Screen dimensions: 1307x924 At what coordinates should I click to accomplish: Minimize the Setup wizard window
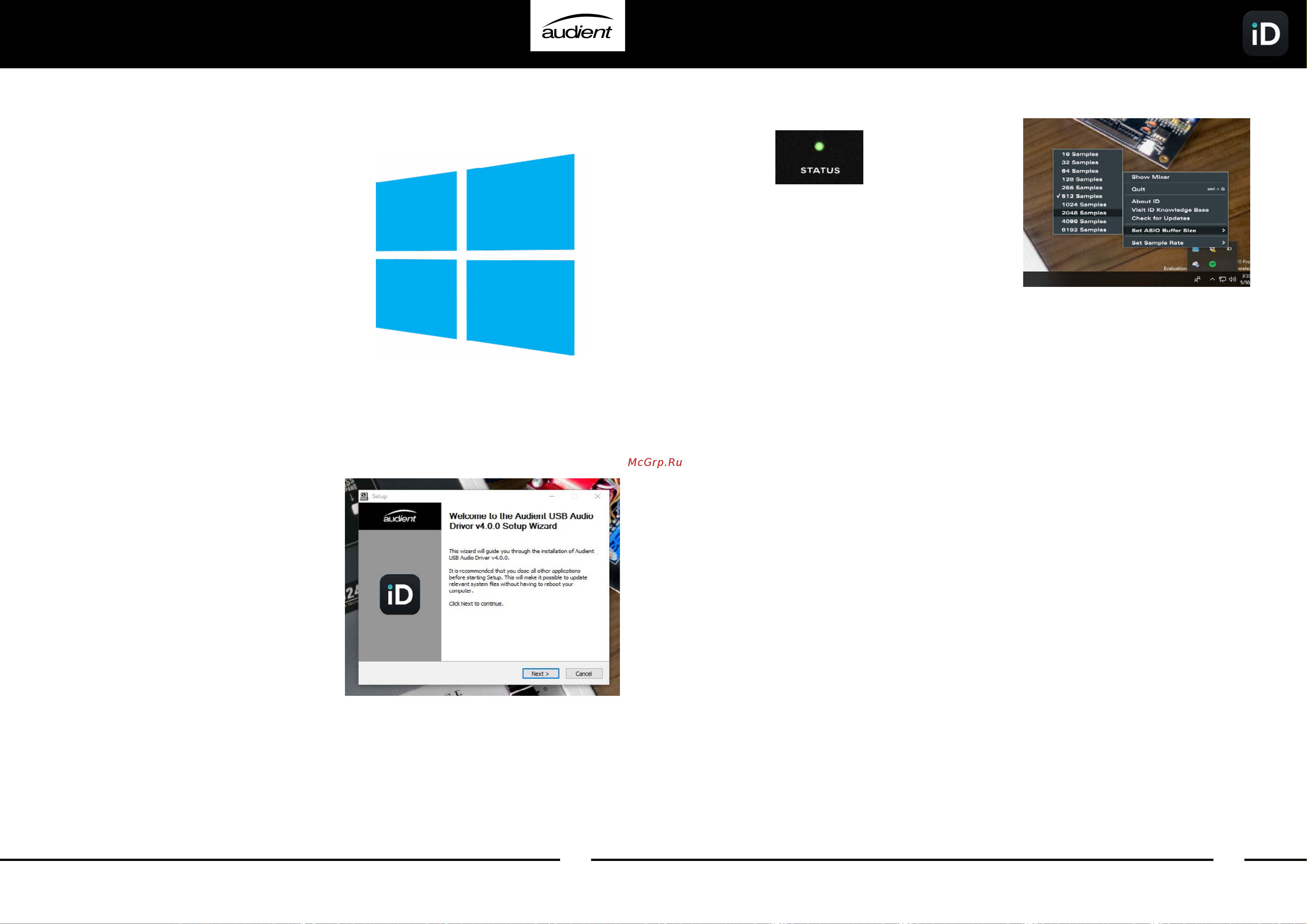click(552, 496)
